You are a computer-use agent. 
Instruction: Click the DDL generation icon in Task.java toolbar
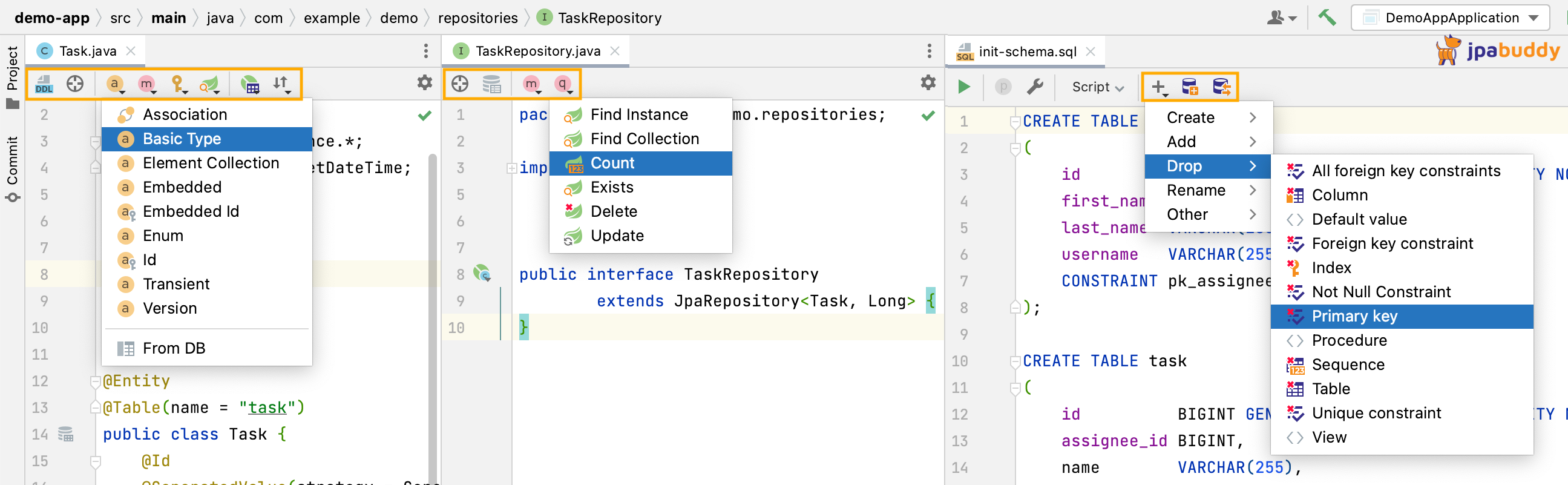(x=44, y=84)
